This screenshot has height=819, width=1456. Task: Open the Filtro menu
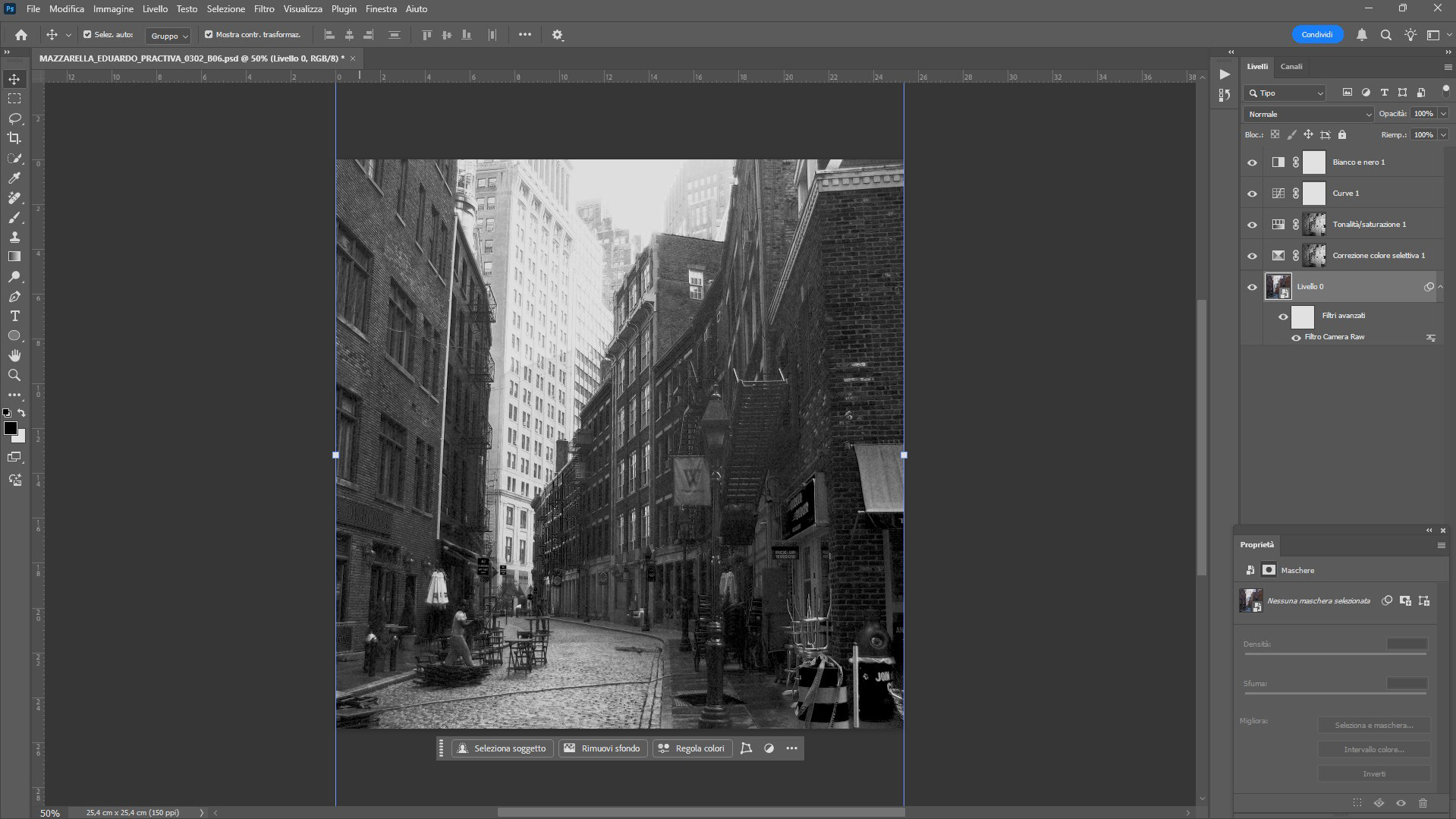(x=264, y=9)
